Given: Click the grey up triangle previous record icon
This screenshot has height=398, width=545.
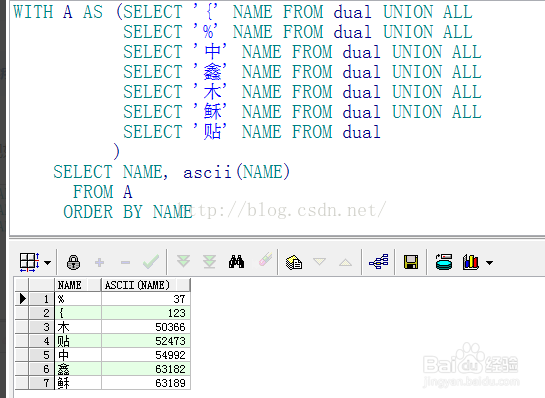Looking at the screenshot, I should pyautogui.click(x=345, y=262).
